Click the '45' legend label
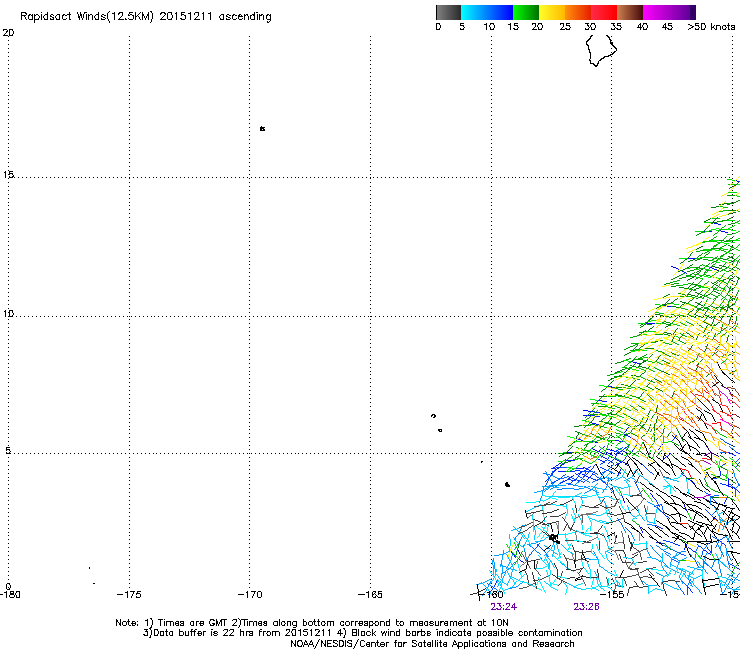Screen dimensions: 740x650 pos(667,27)
